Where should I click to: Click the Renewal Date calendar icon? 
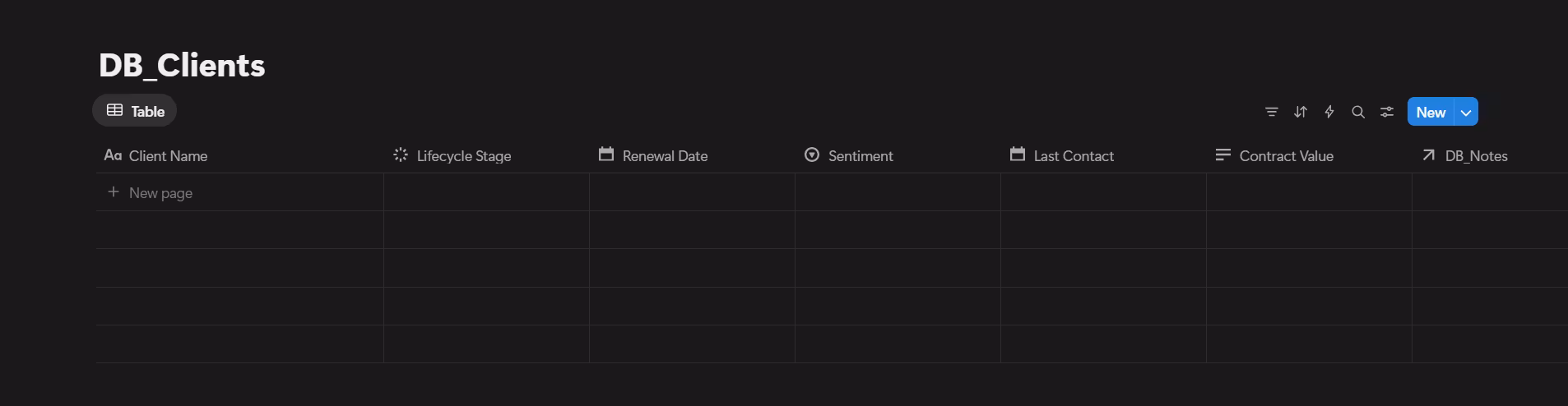606,155
